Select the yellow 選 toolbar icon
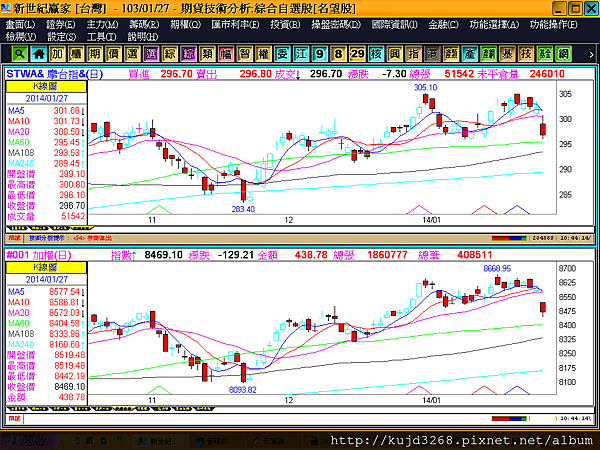 [132, 54]
